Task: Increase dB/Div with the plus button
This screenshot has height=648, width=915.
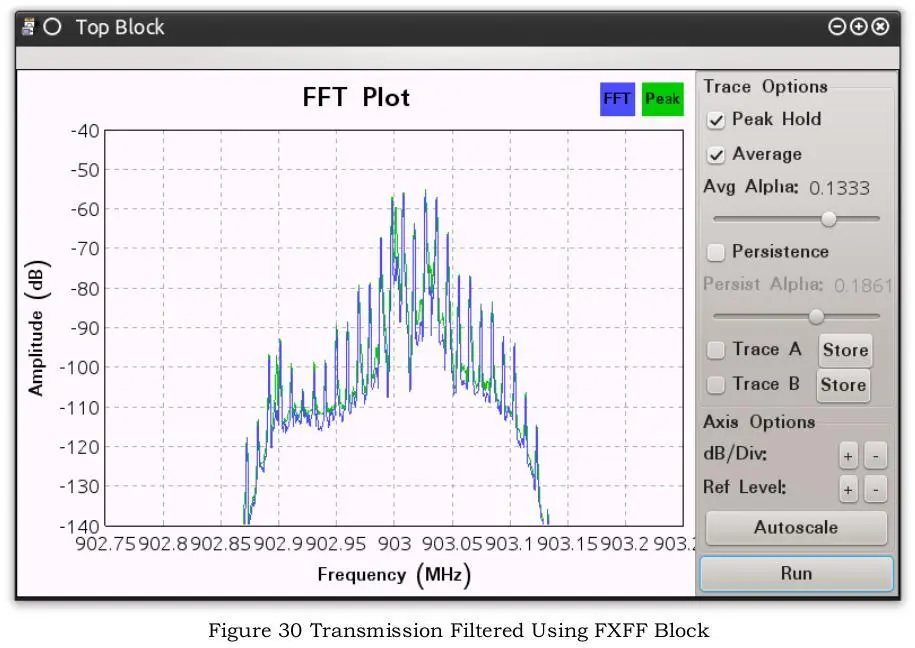Action: pos(848,456)
